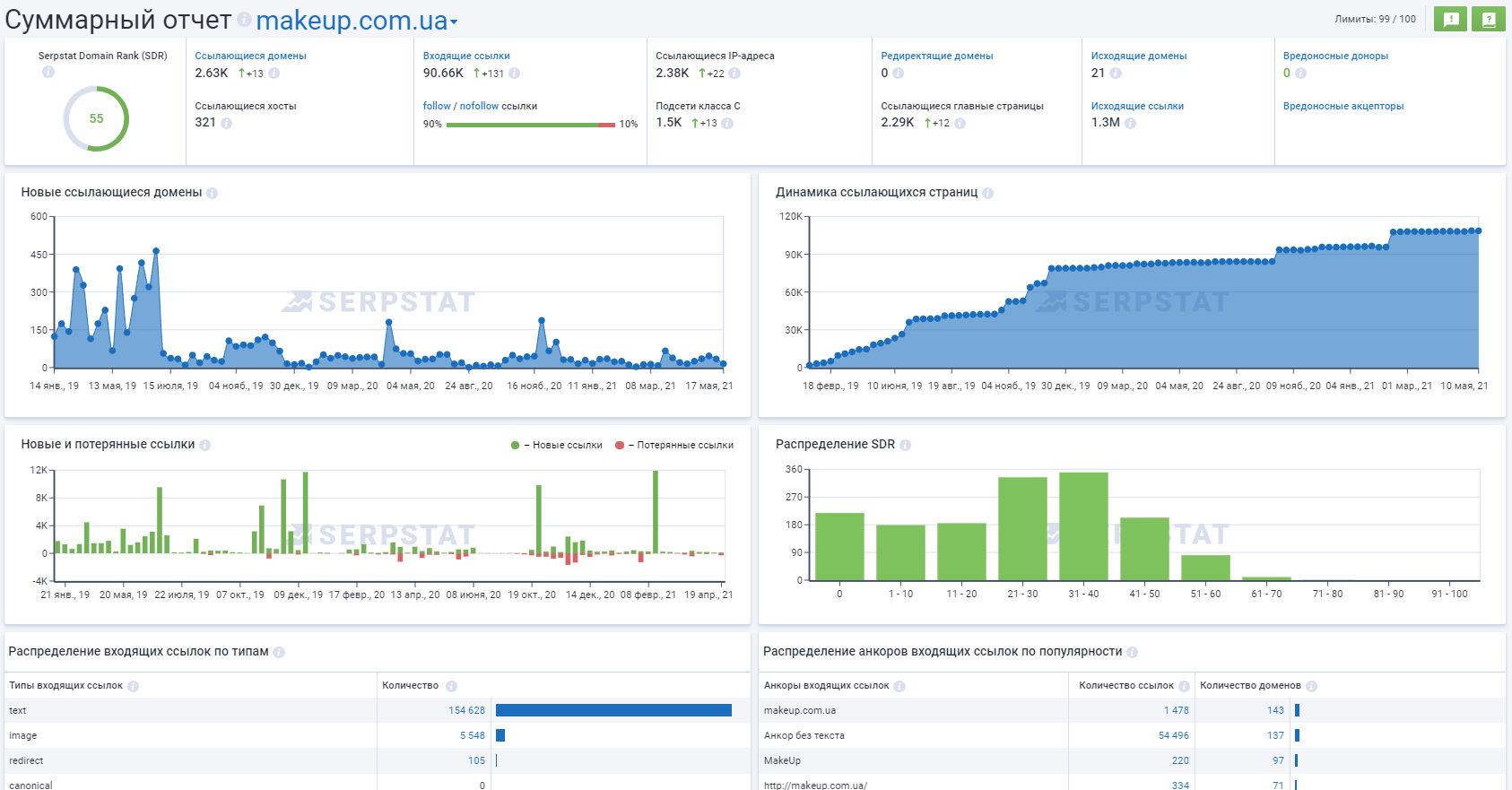The height and width of the screenshot is (790, 1512).
Task: Click the Ссылающиеся хосты label
Action: pyautogui.click(x=246, y=106)
